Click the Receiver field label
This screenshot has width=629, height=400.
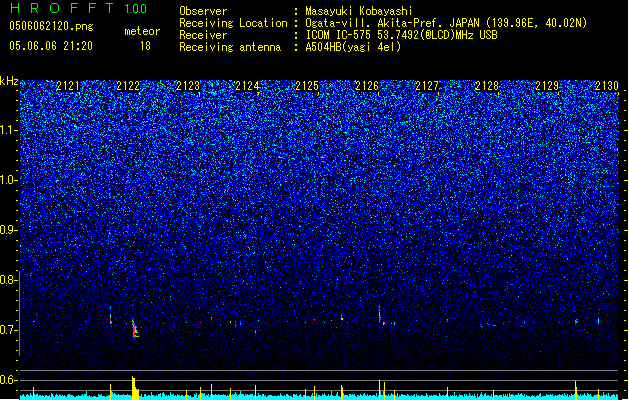203,35
